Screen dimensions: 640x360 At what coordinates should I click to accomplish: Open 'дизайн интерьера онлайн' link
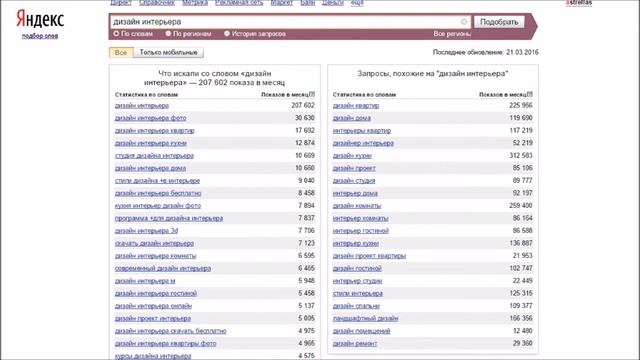(153, 306)
